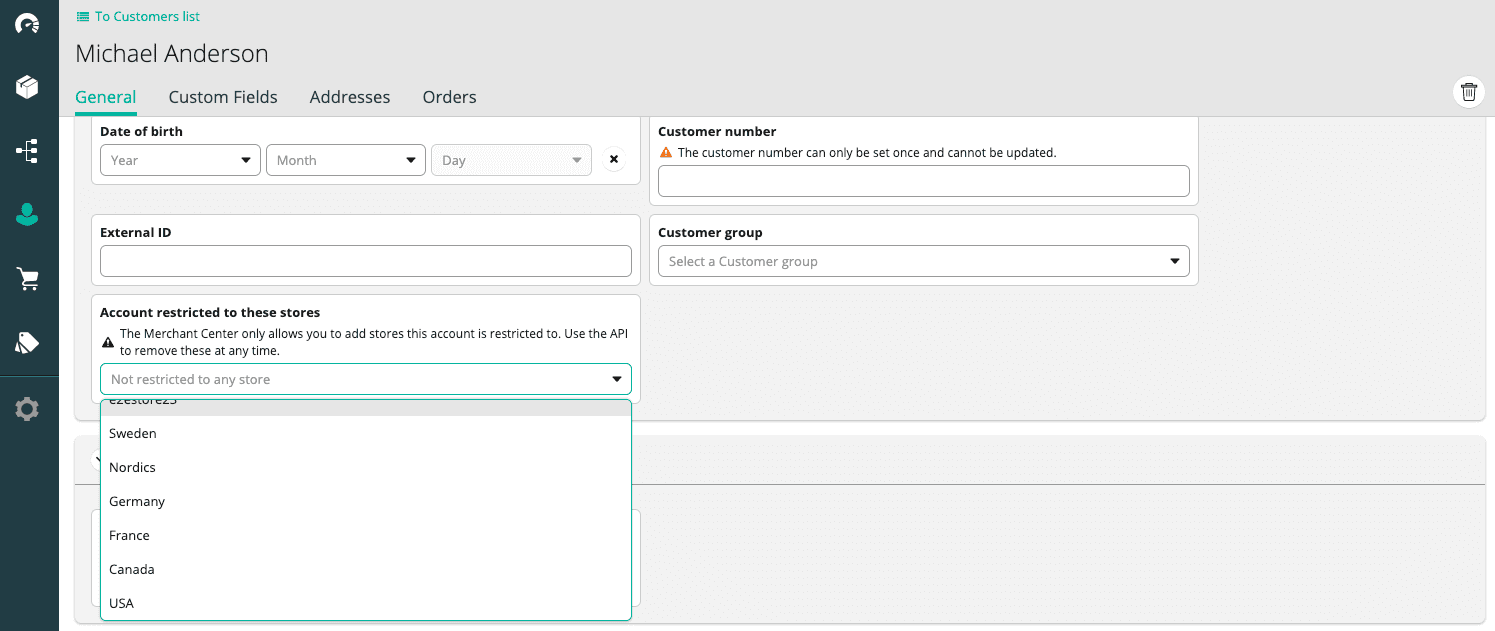Switch to the Custom Fields tab

pos(223,97)
